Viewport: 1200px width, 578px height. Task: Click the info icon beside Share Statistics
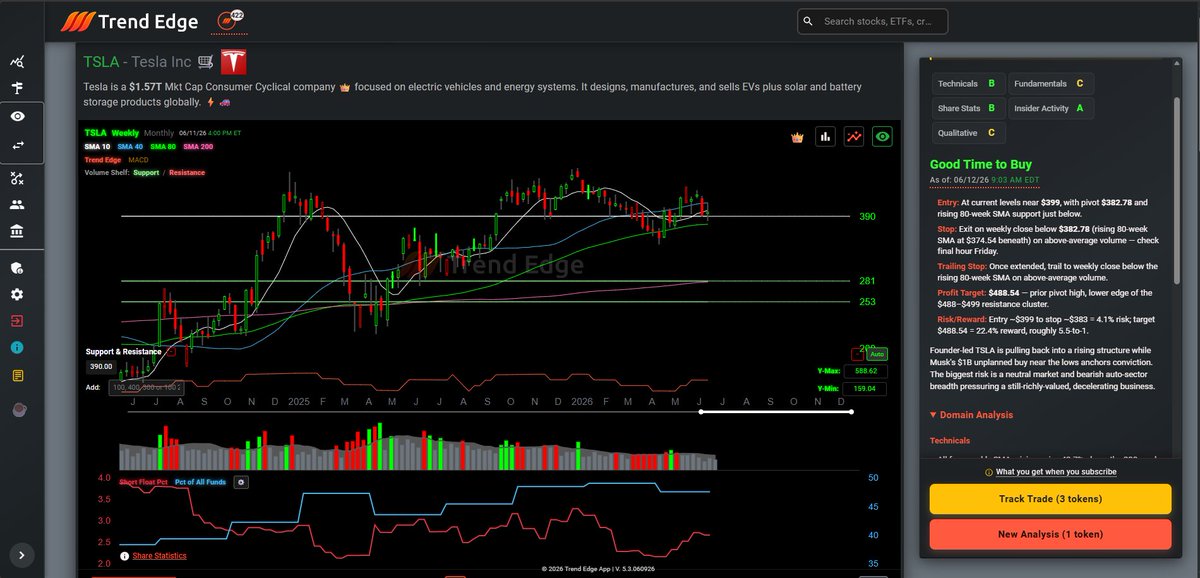click(124, 555)
